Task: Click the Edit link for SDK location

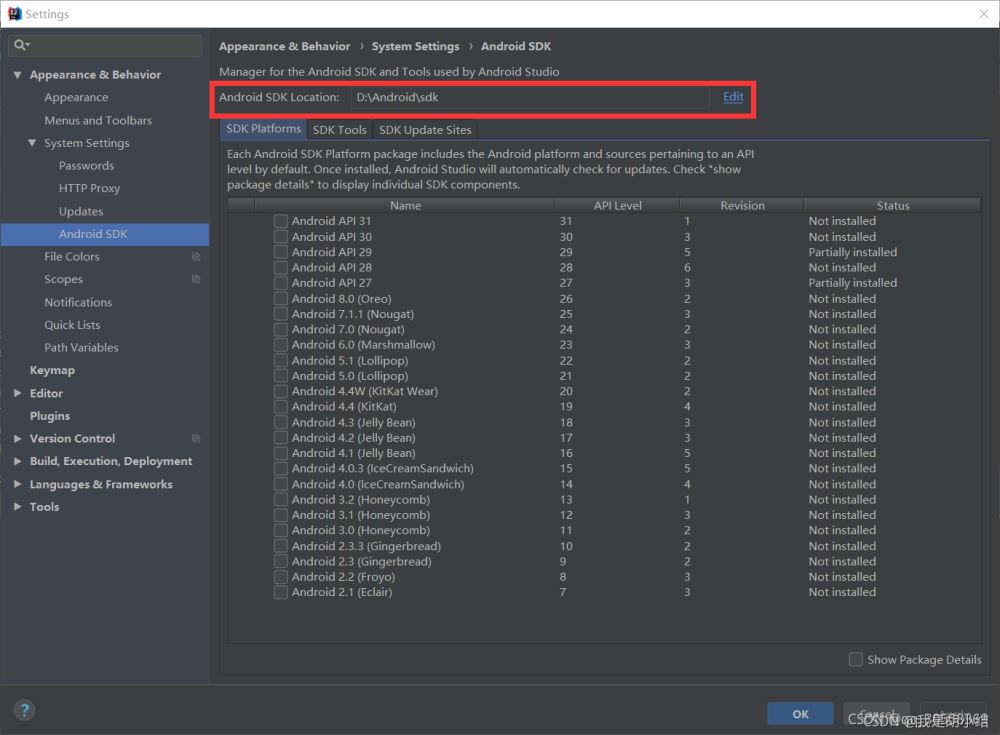Action: click(733, 97)
